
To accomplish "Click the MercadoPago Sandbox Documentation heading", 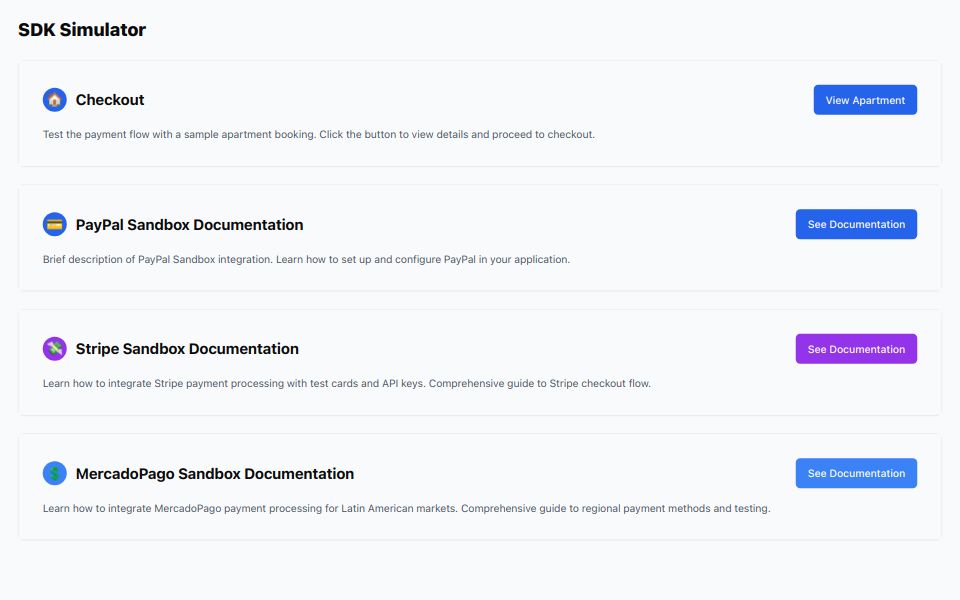I will point(215,473).
